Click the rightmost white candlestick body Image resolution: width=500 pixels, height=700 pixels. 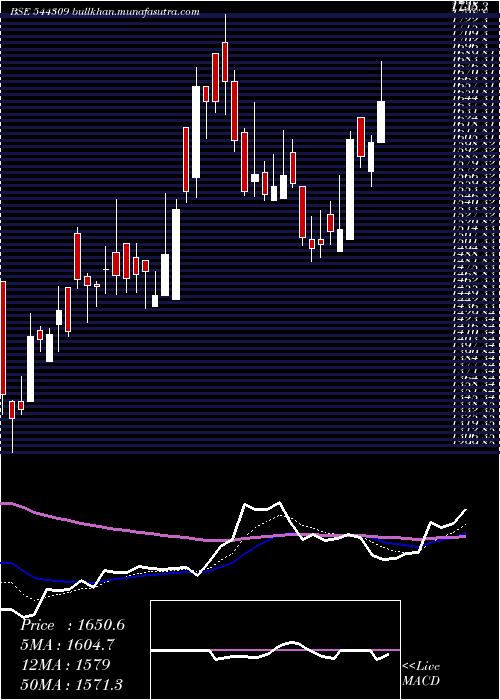[x=381, y=122]
